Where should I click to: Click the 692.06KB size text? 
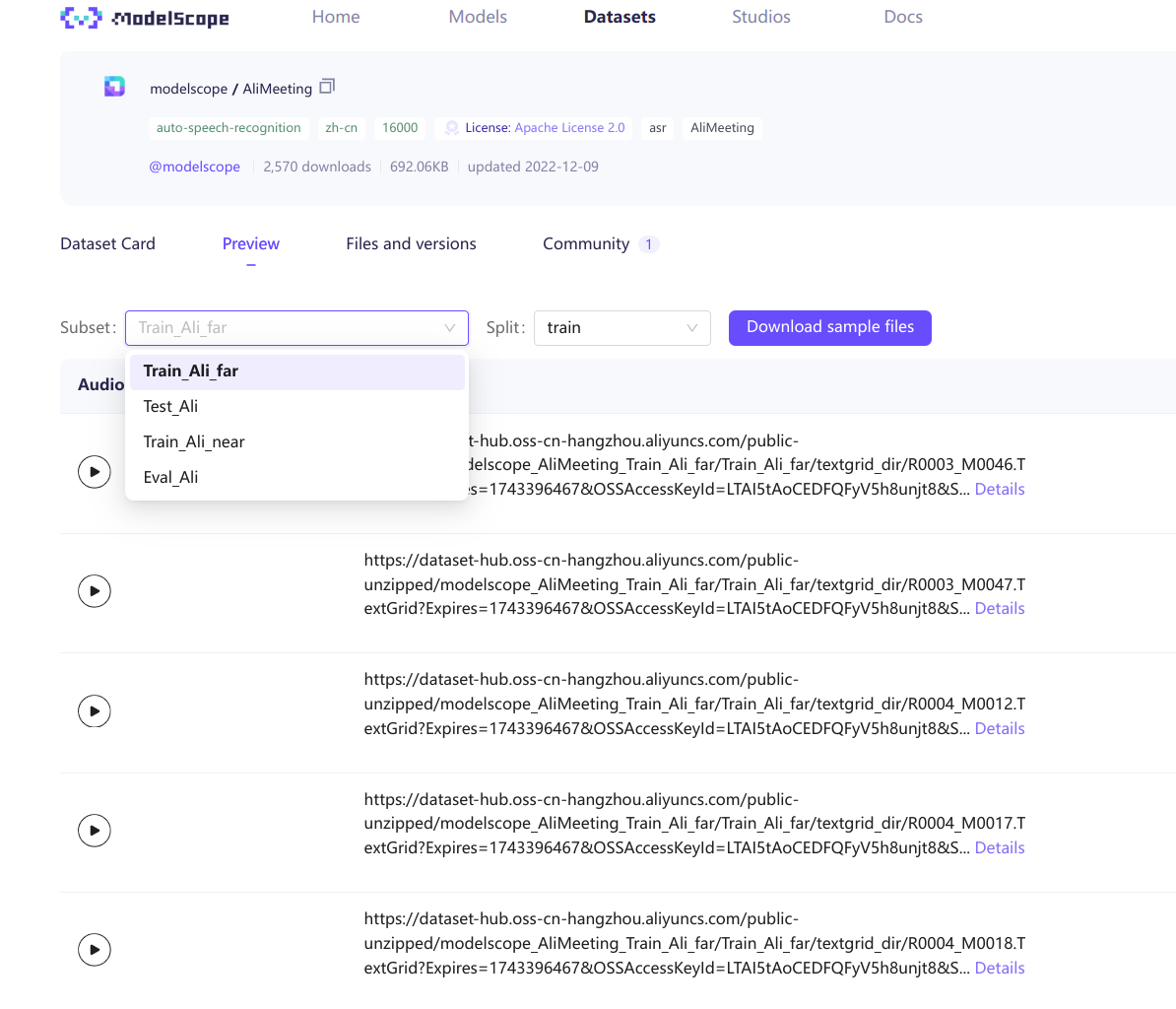(x=420, y=167)
